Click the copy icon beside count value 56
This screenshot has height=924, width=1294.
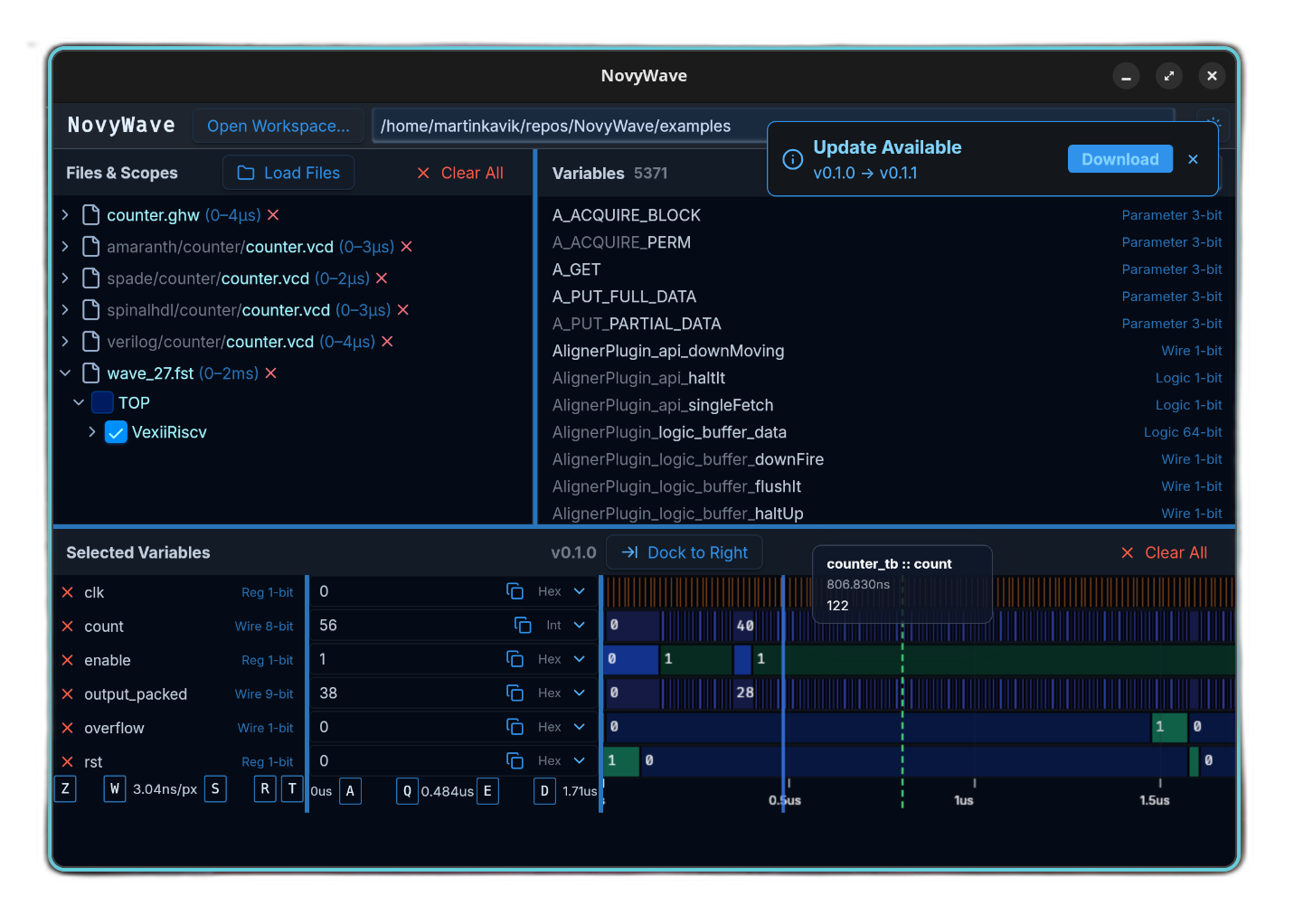click(x=522, y=625)
